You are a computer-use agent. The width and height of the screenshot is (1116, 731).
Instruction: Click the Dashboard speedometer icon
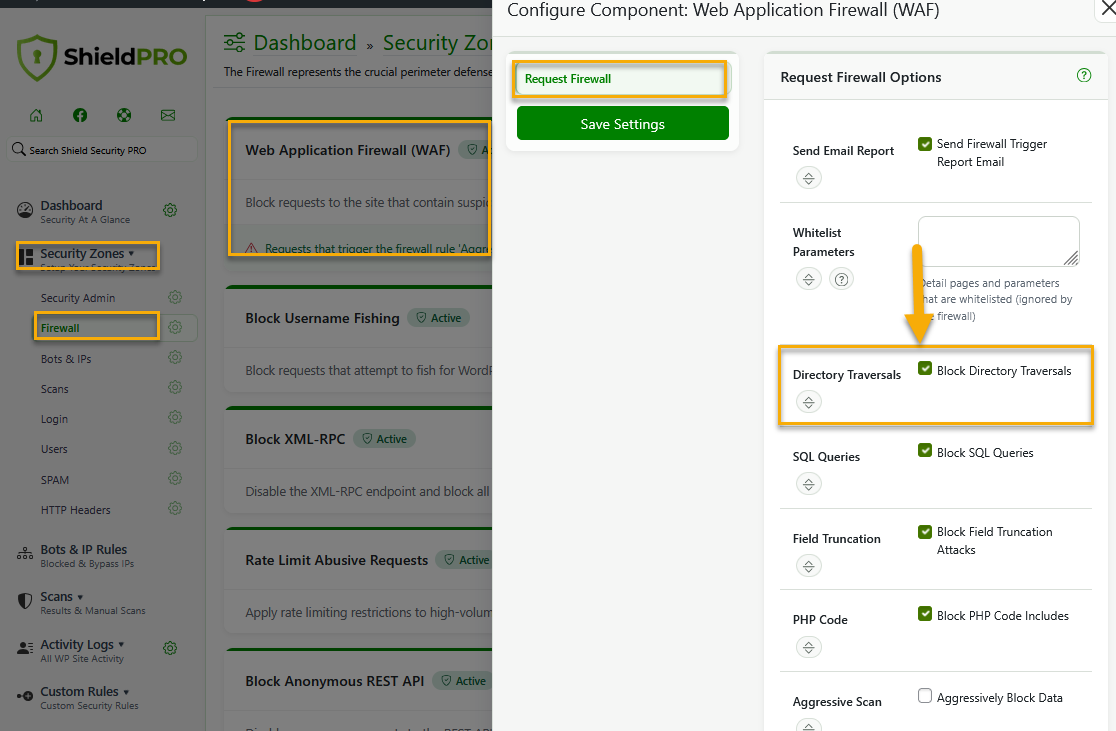coord(25,210)
